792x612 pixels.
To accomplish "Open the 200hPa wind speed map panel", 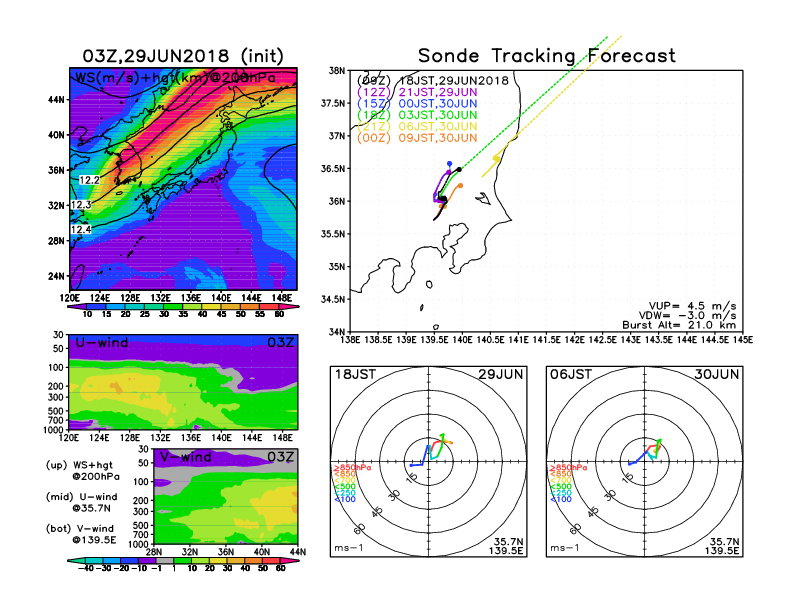I will coord(183,179).
